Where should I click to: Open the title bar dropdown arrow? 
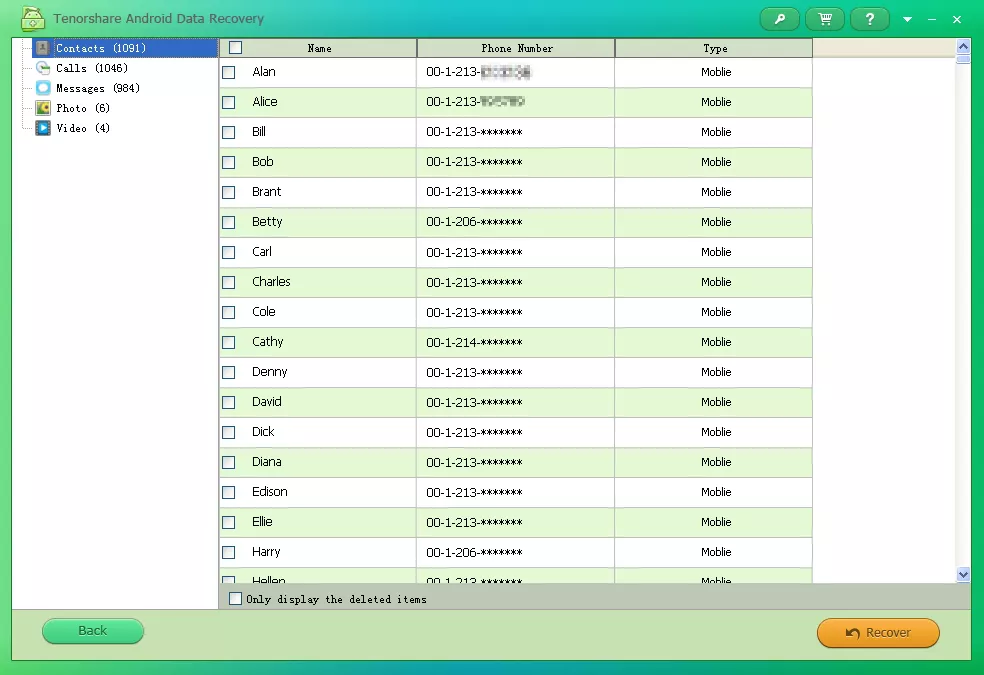[907, 18]
